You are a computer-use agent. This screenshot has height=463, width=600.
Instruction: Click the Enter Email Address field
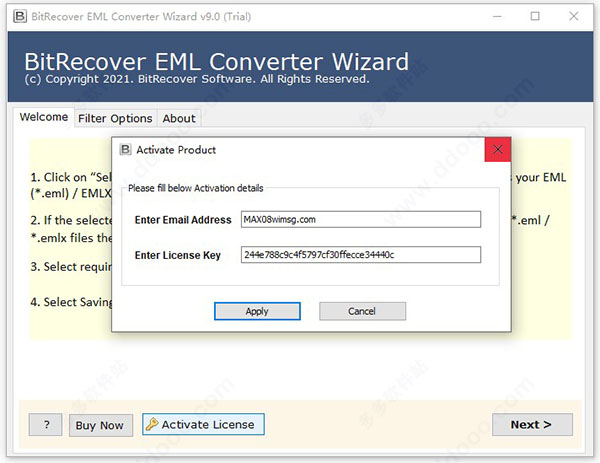360,219
